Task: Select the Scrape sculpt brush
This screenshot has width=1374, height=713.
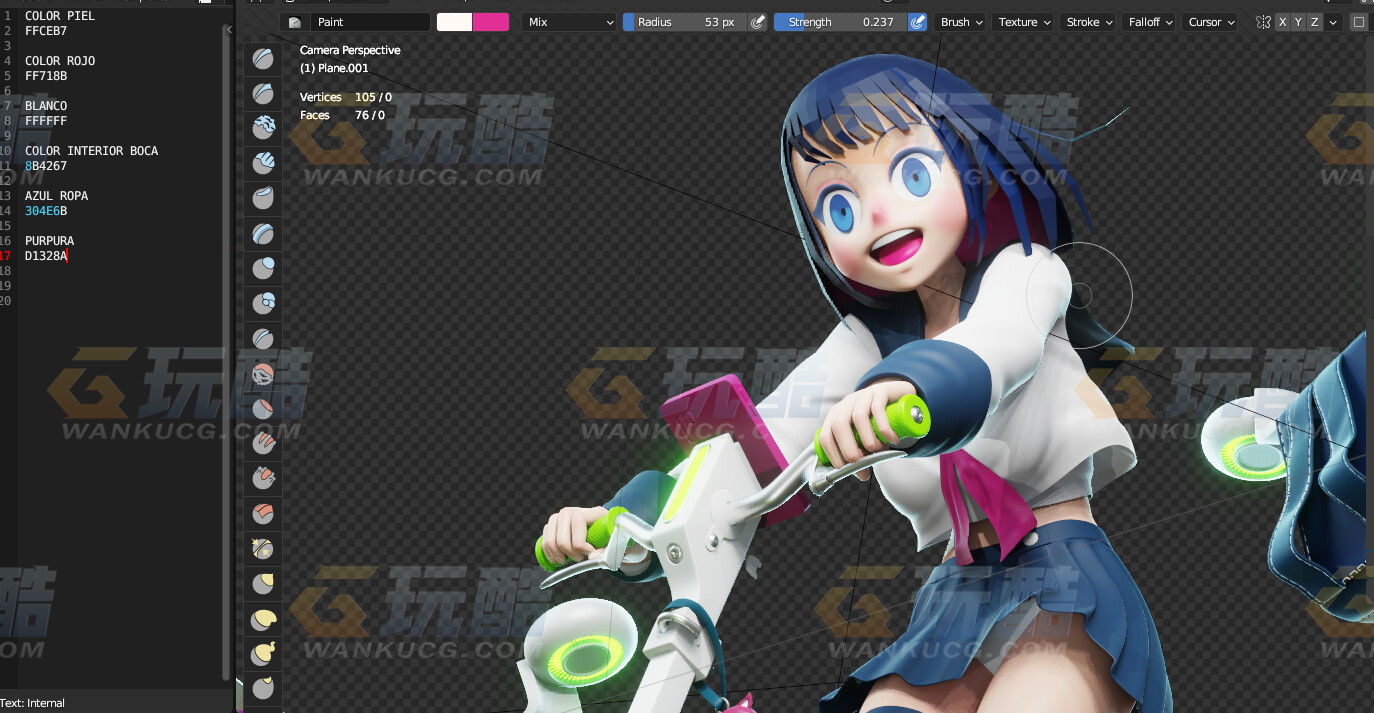Action: [x=263, y=478]
